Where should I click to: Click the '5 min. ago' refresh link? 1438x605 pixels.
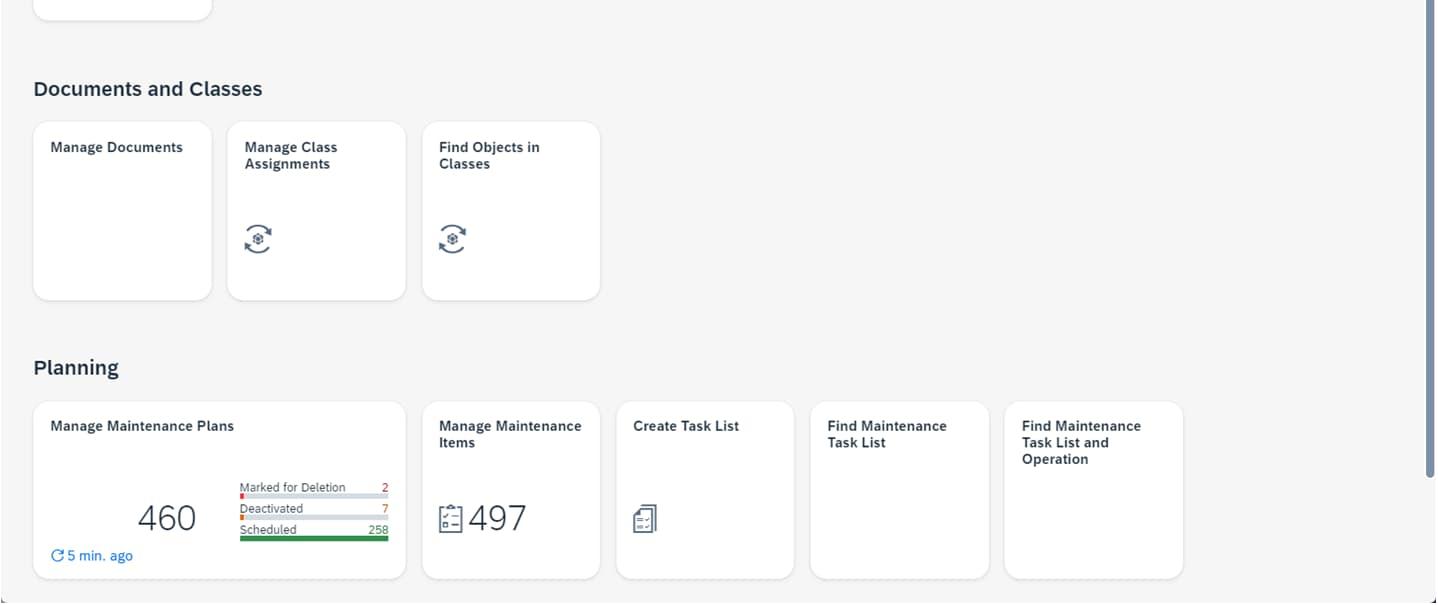tap(99, 556)
